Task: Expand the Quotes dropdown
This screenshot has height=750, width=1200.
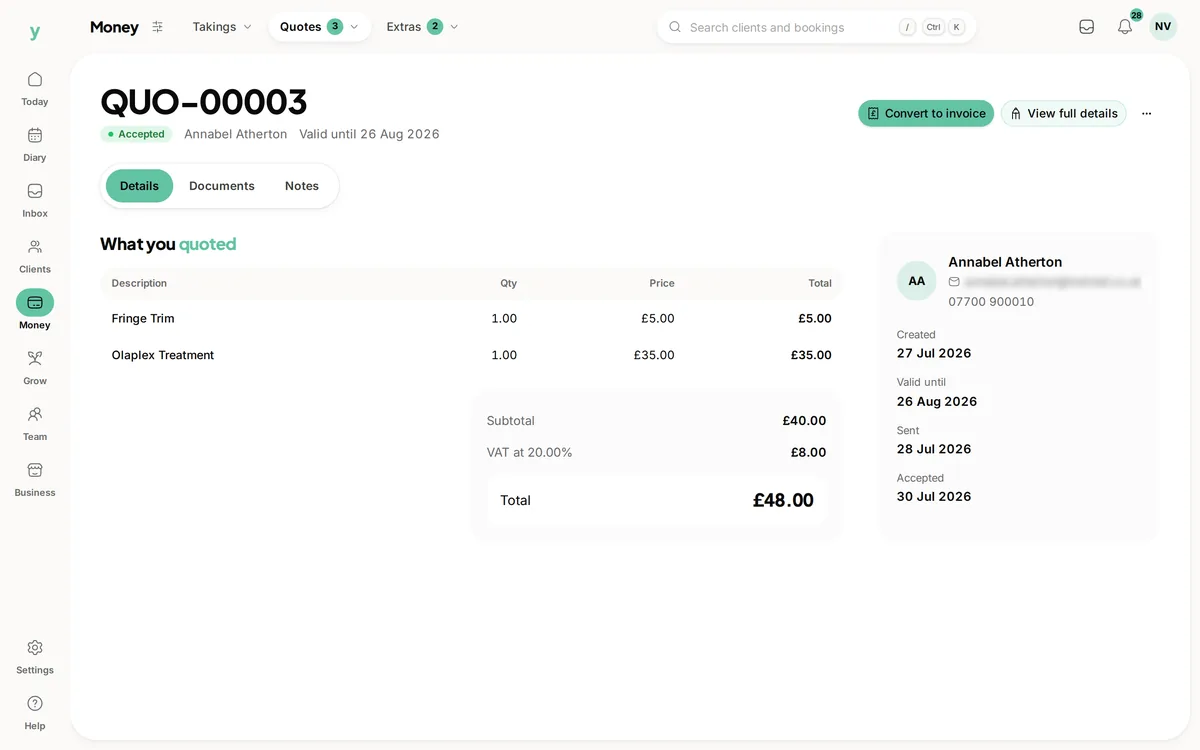Action: (319, 27)
